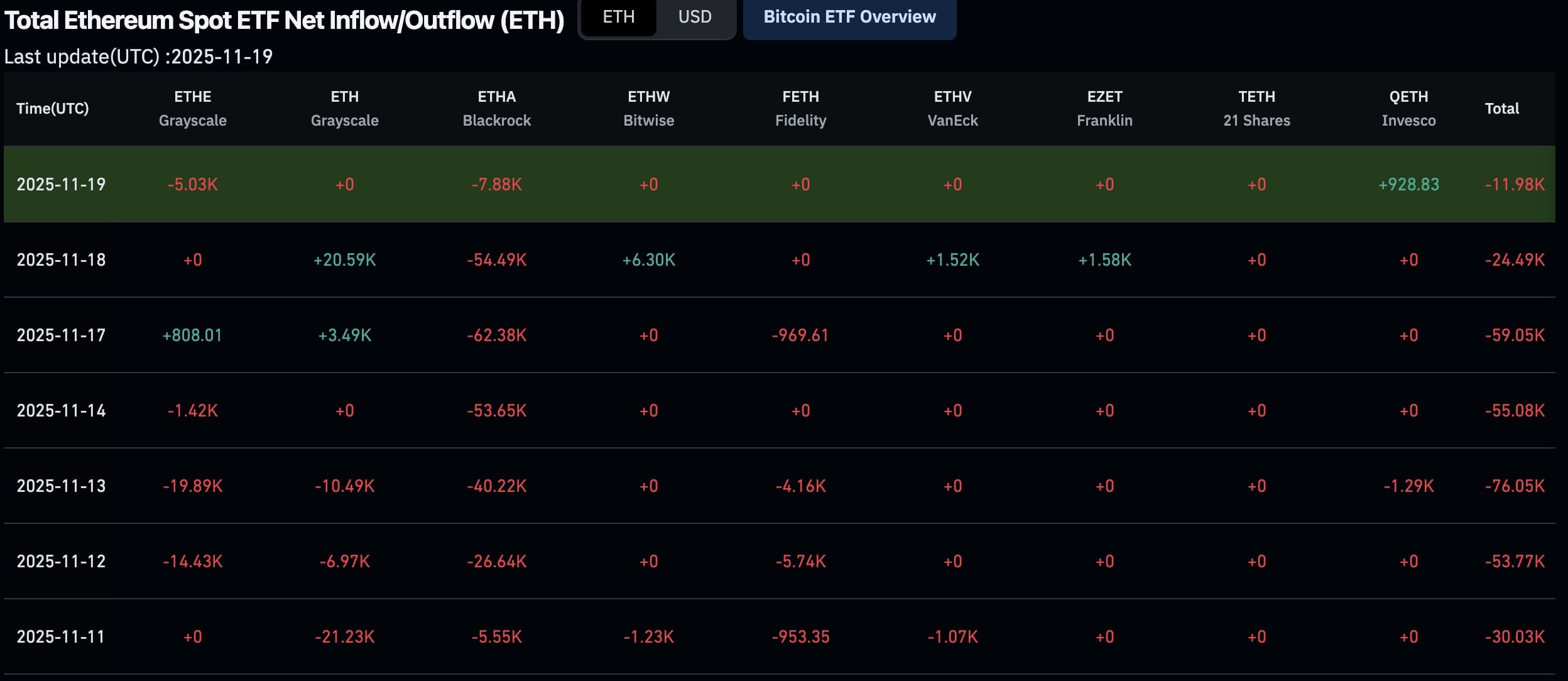
Task: Click the ETHW Bitwise column header
Action: [x=648, y=108]
